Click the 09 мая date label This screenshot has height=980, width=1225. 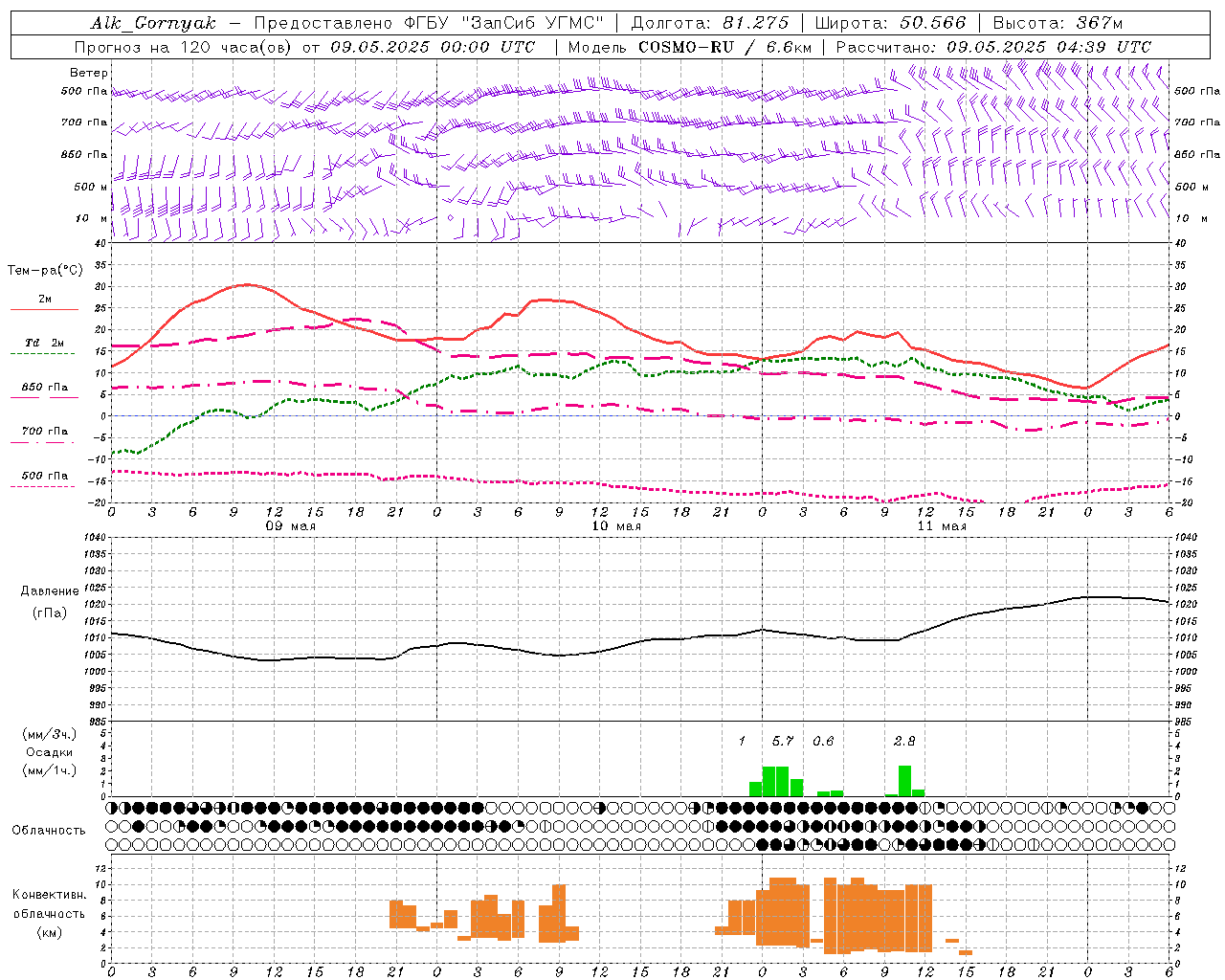291,526
